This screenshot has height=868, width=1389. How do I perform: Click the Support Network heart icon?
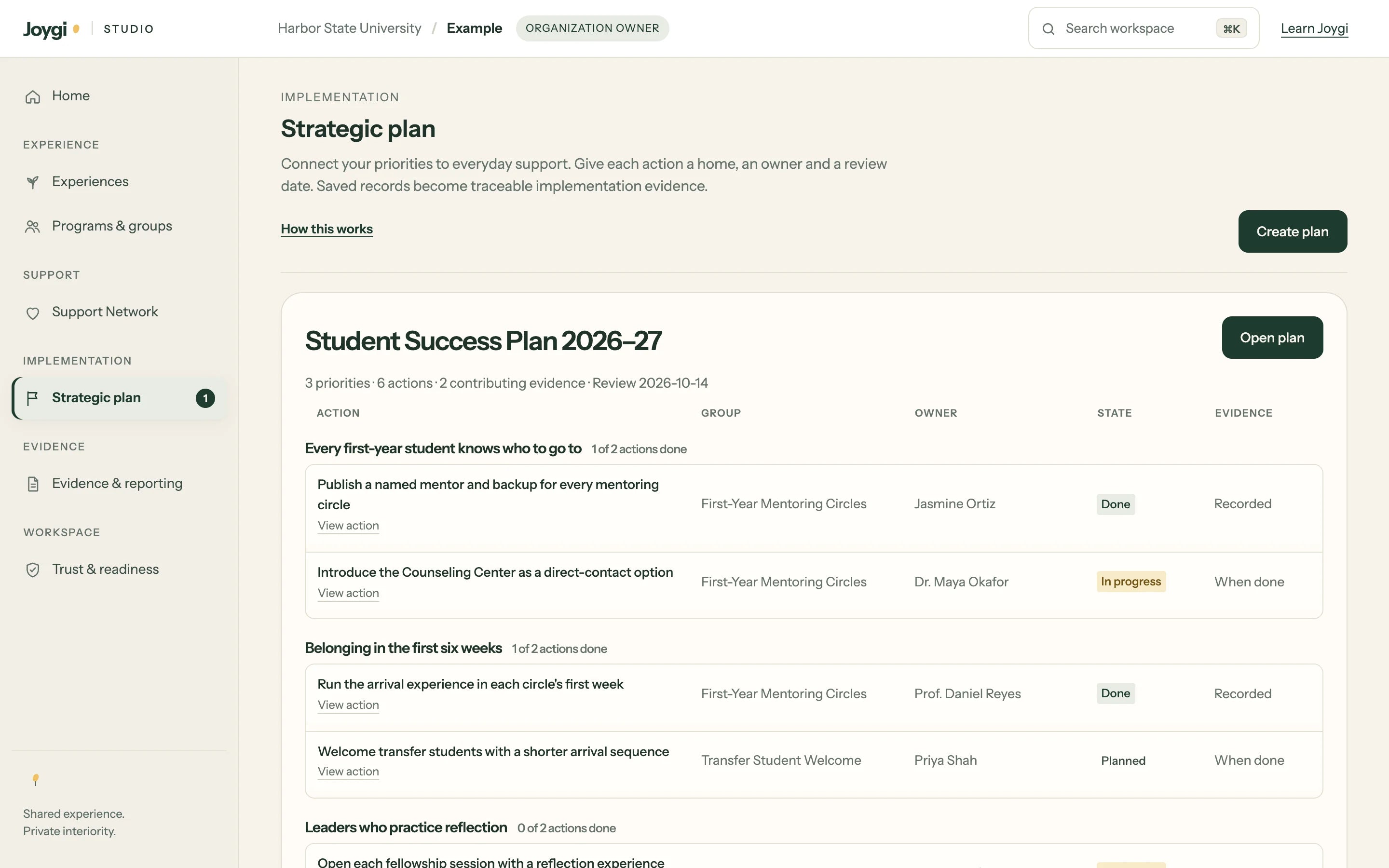[x=33, y=313]
